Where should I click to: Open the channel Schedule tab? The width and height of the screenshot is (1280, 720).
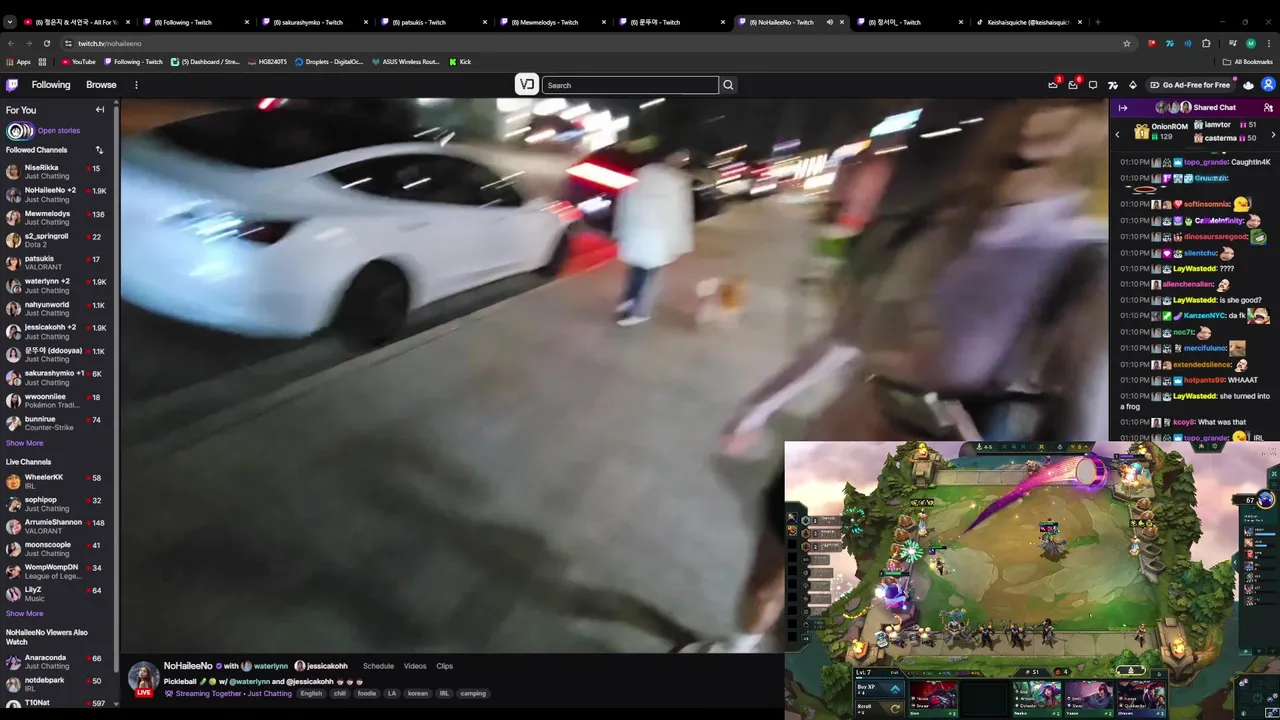tap(378, 666)
